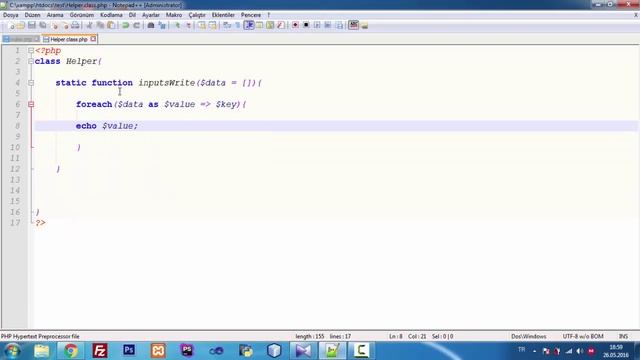This screenshot has width=640, height=360.
Task: Click the New file toolbar icon
Action: click(11, 25)
